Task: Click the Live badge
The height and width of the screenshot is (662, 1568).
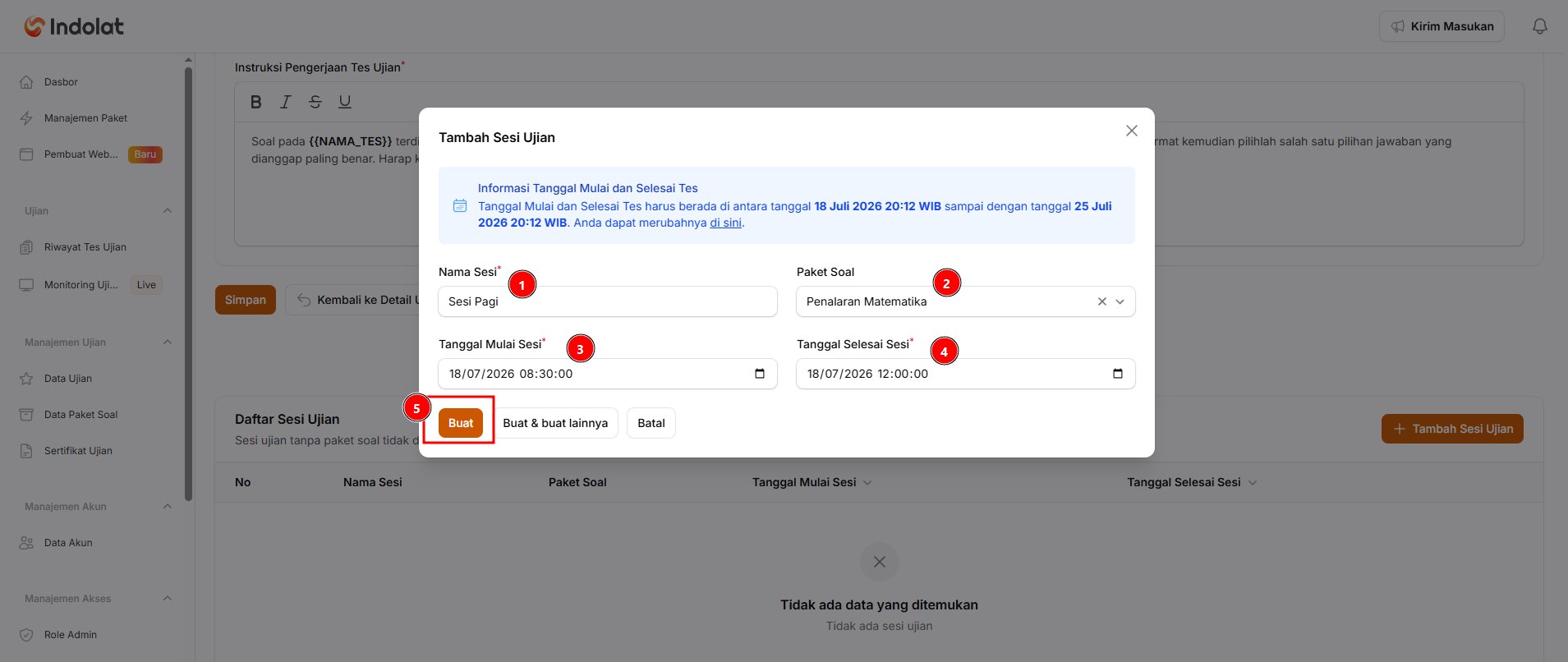Action: 146,285
